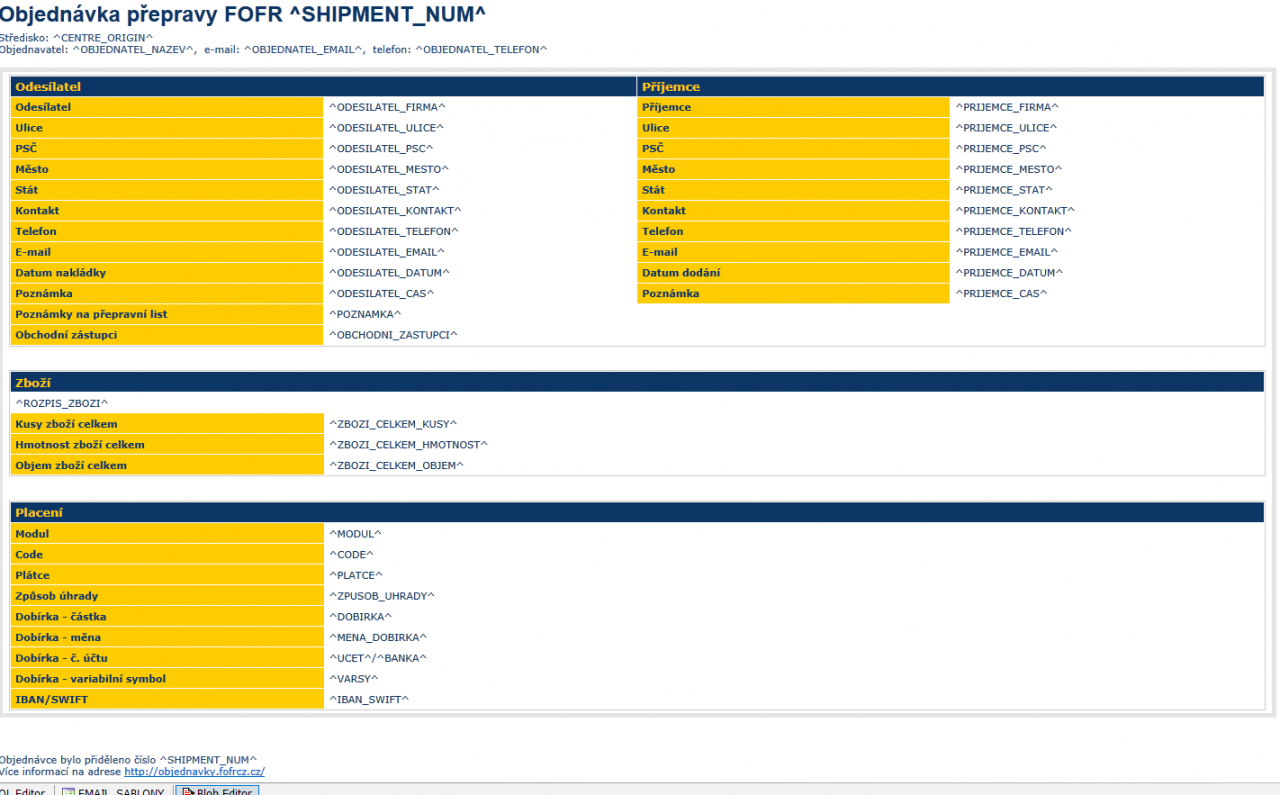Click the Obchodní zástupci label cell
This screenshot has width=1280, height=795.
(166, 335)
